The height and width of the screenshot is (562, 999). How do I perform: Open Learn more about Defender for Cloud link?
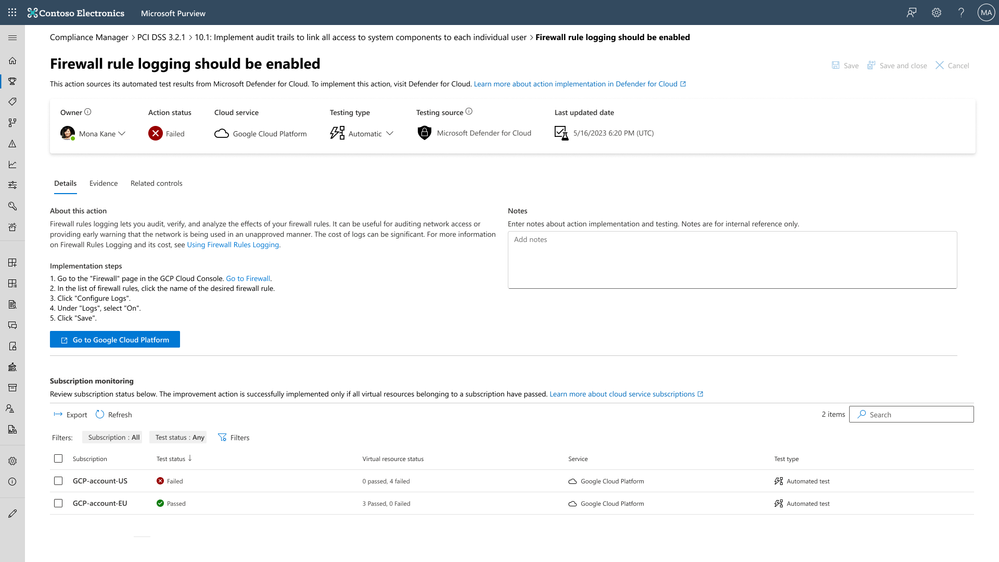click(x=580, y=84)
